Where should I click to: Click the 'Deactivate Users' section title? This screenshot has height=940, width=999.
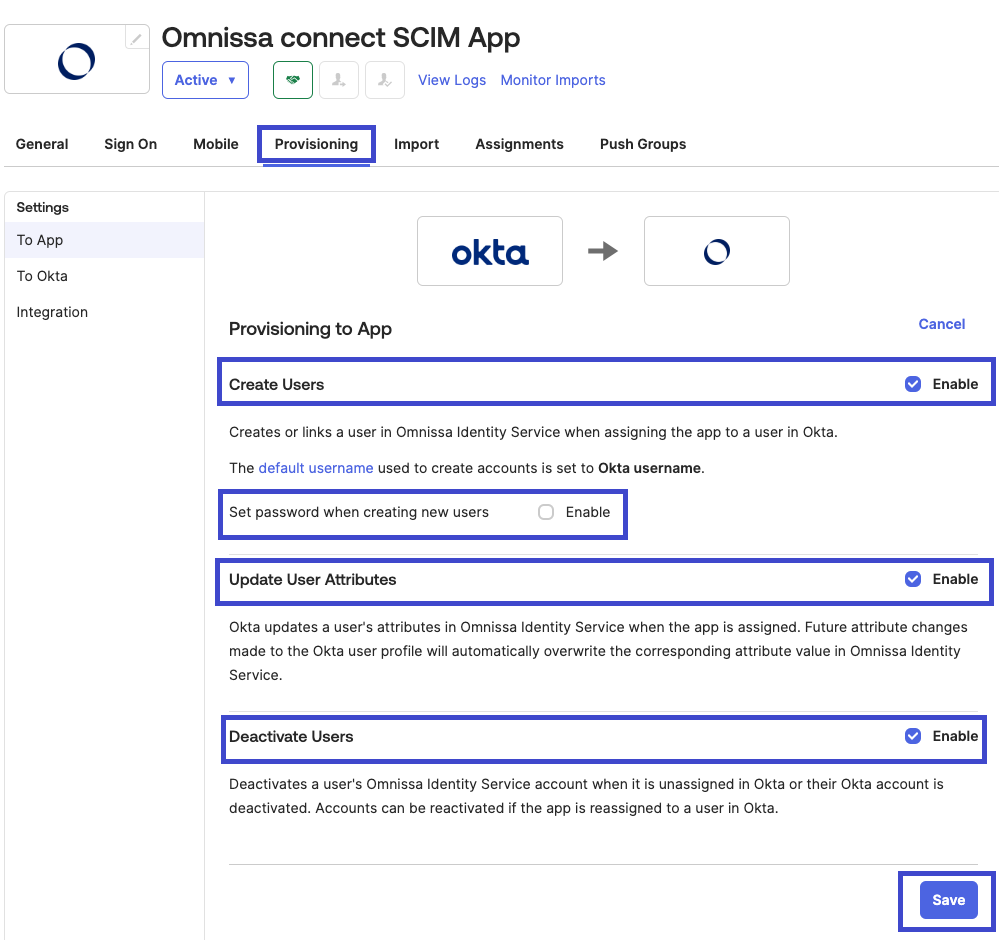tap(291, 737)
